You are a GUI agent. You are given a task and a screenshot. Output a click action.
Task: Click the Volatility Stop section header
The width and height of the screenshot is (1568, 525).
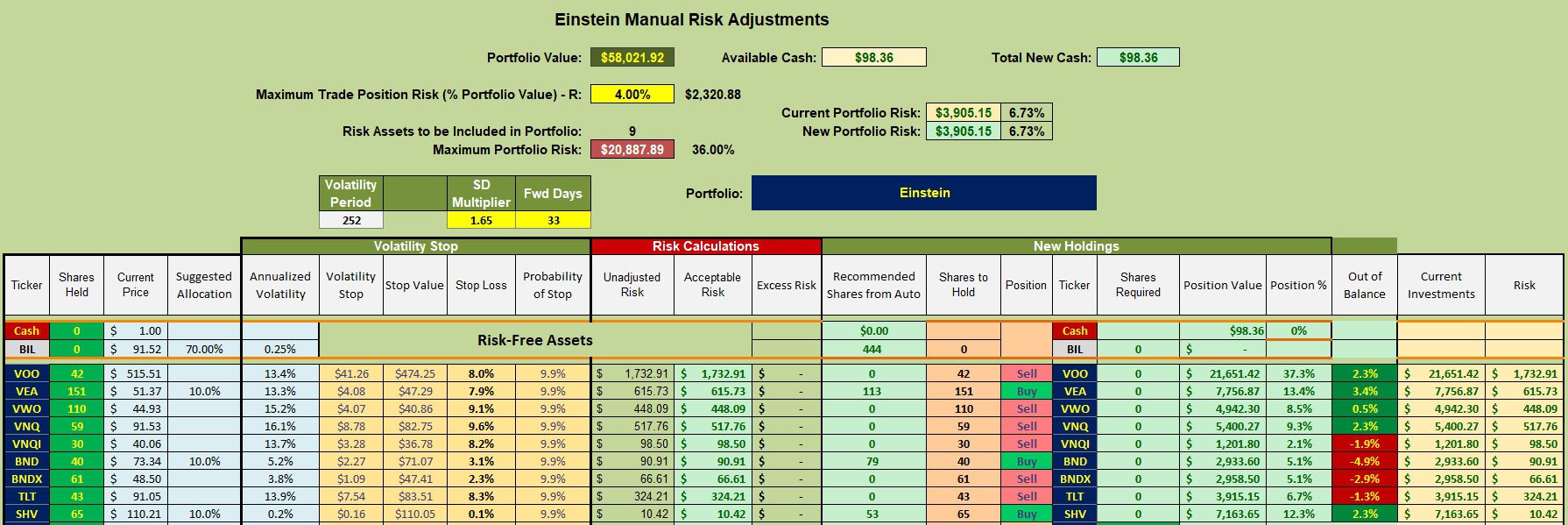(416, 246)
